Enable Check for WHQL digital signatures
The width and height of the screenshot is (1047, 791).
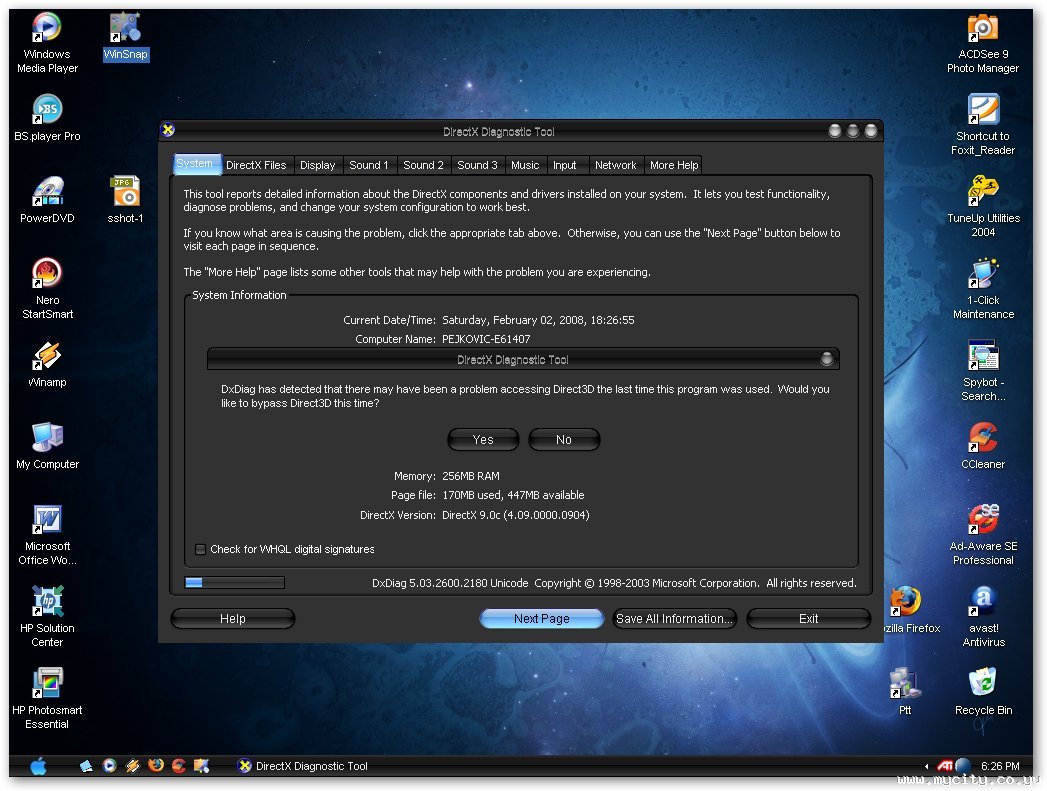pos(200,549)
